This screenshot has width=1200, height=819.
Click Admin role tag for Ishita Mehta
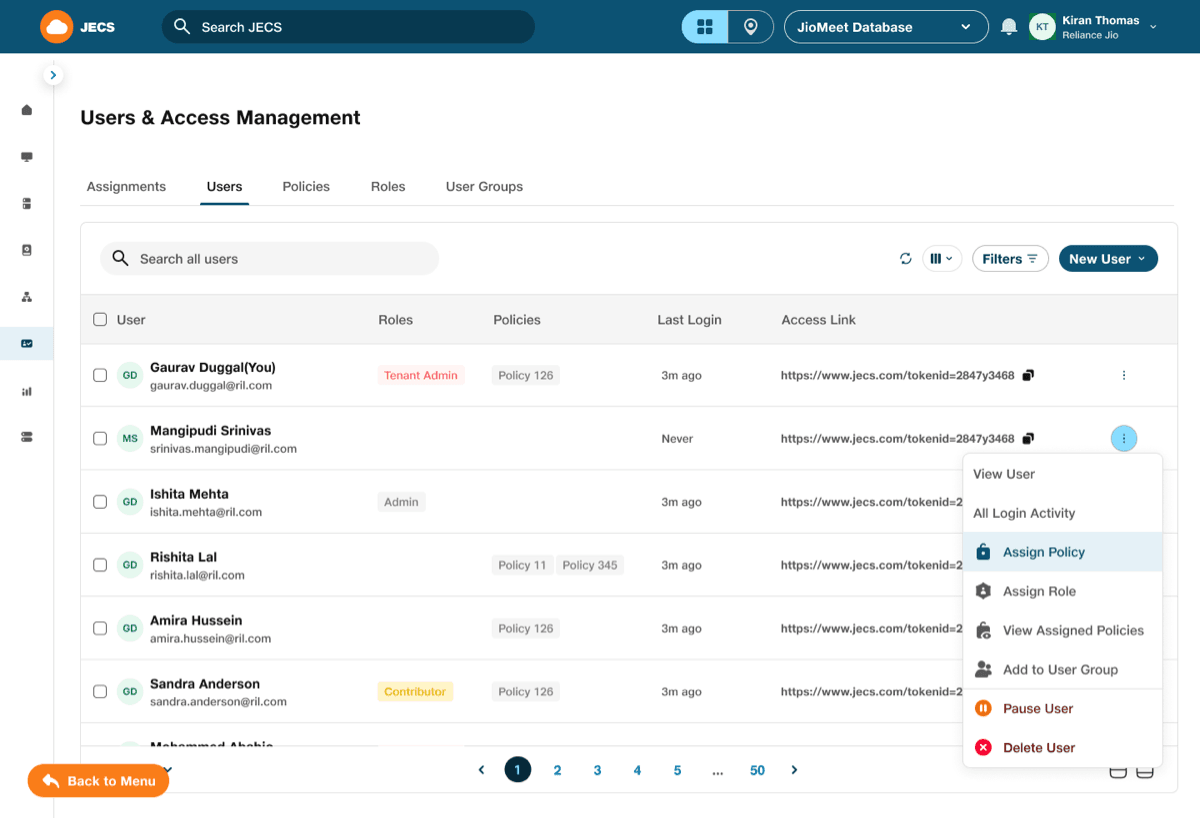pos(402,502)
